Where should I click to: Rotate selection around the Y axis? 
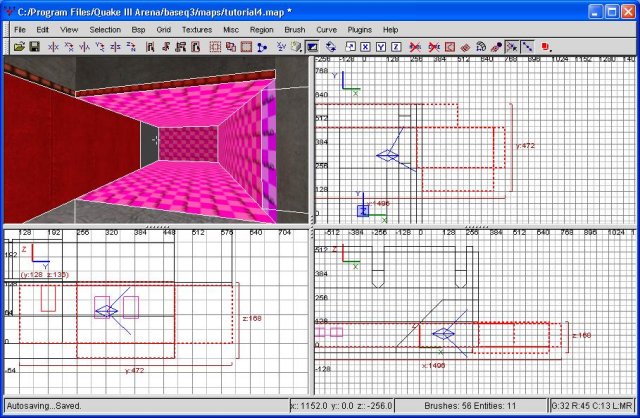[100, 47]
